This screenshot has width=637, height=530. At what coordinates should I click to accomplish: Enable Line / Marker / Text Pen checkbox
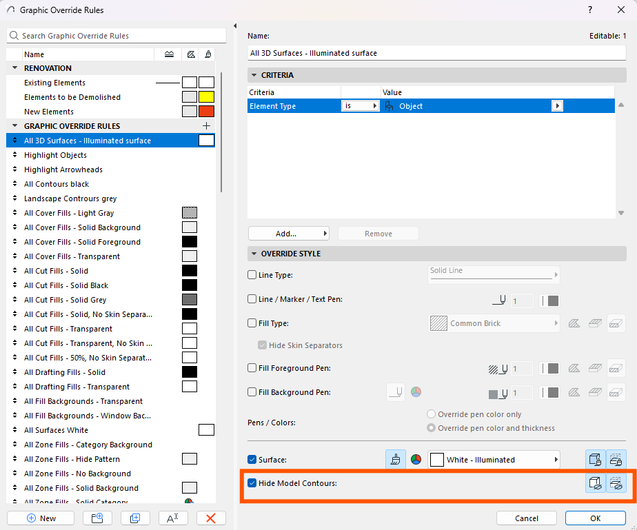[x=252, y=299]
